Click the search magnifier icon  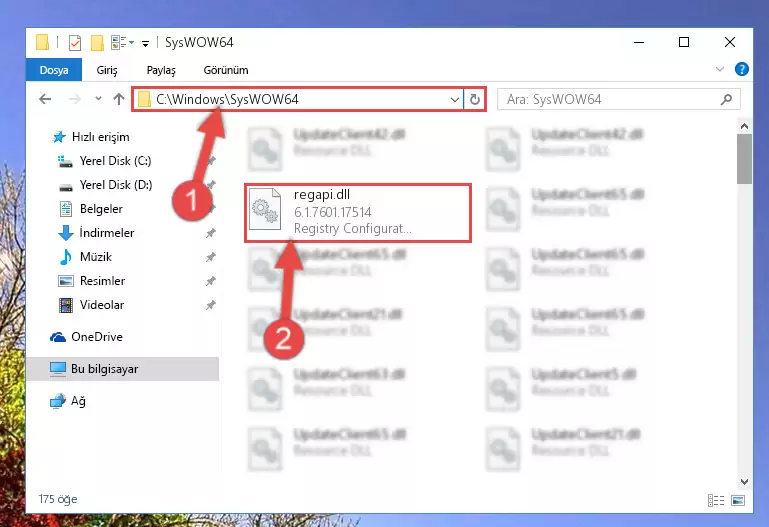[726, 100]
